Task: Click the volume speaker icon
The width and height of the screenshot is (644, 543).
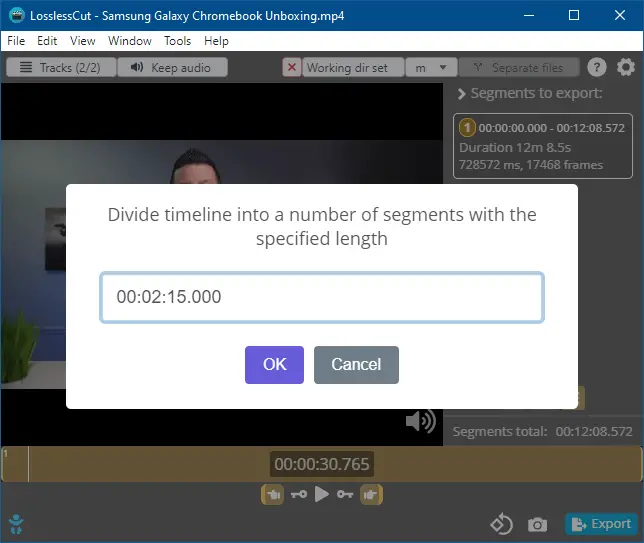Action: tap(420, 421)
